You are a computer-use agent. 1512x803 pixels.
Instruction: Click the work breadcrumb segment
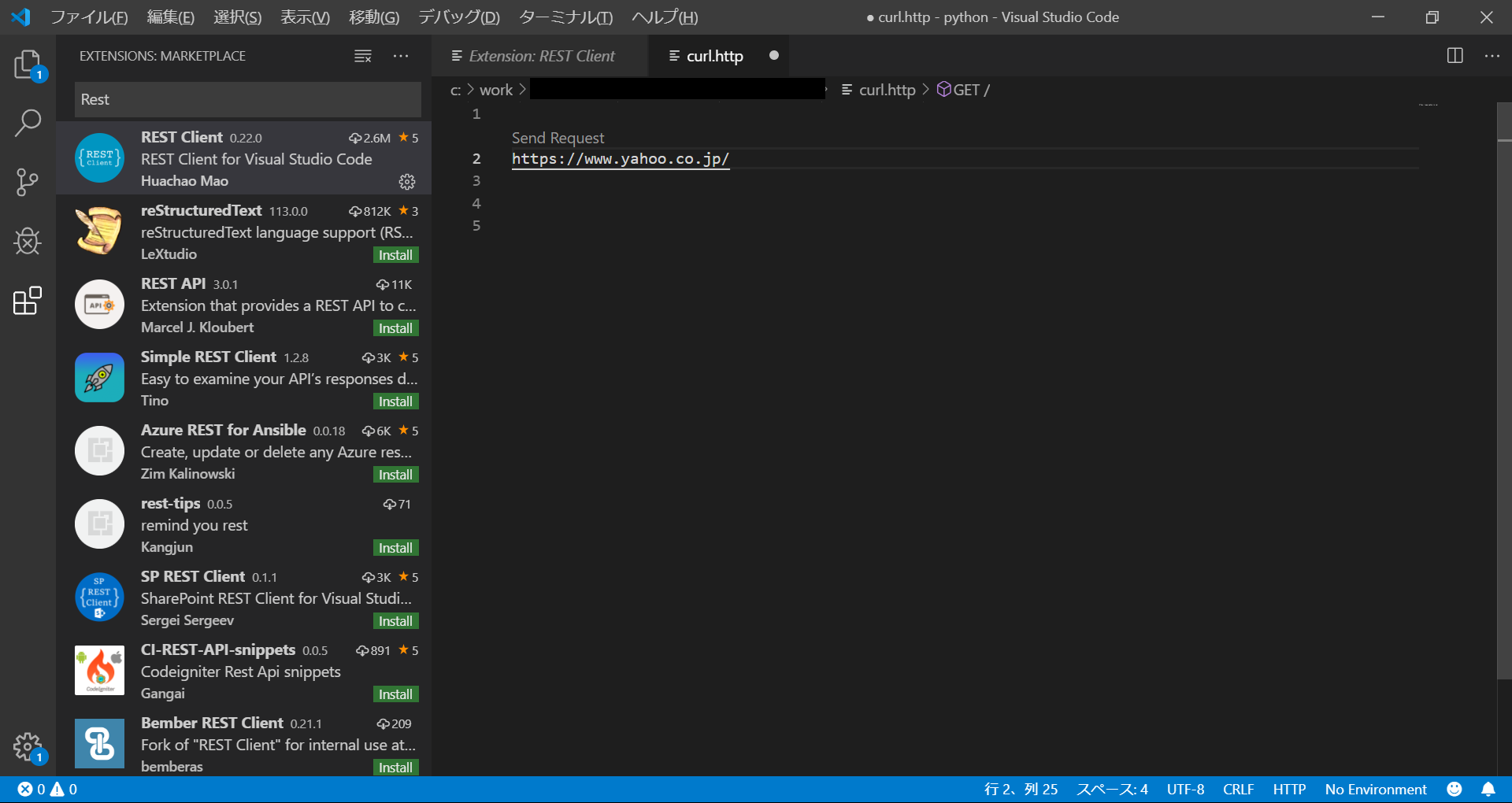496,90
